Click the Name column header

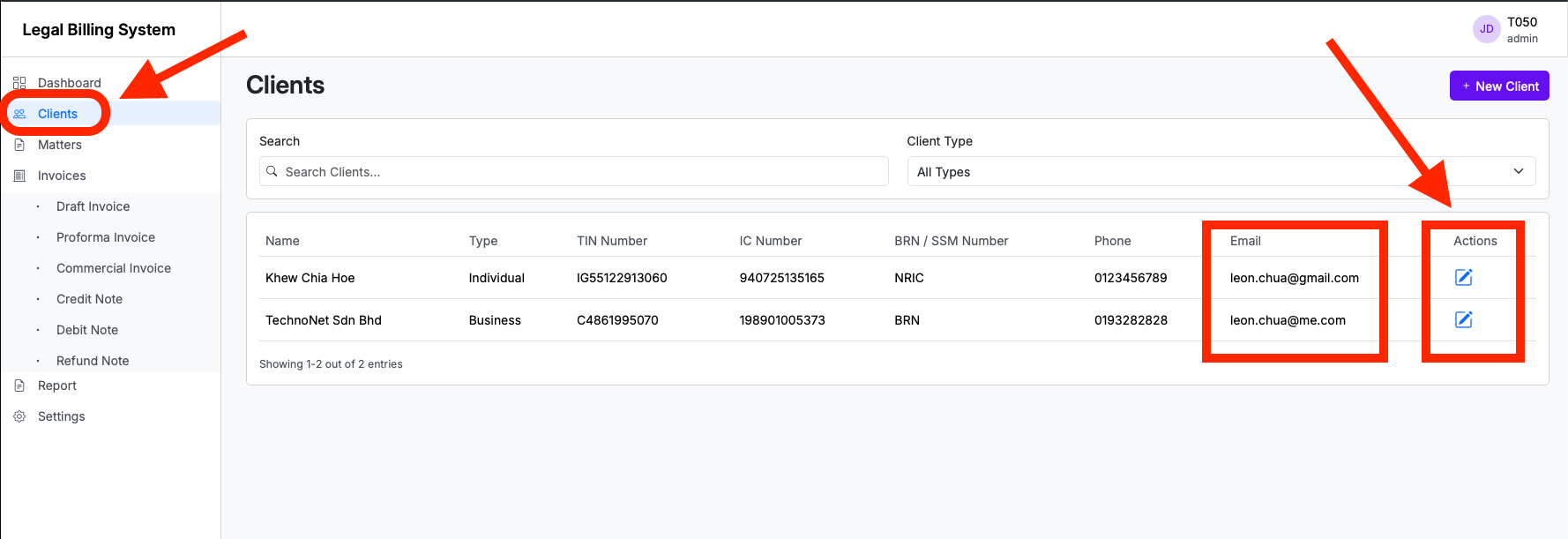point(282,241)
